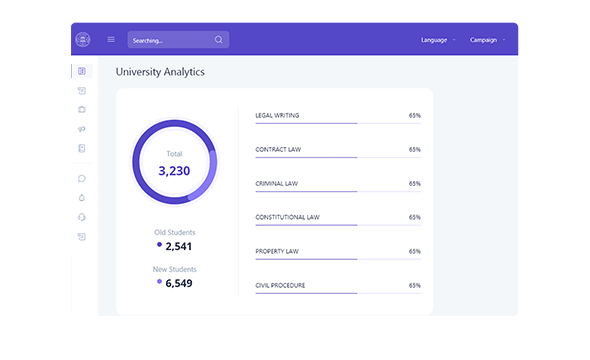Click the 65% value for Legal Writing
590x360 pixels.
pos(415,115)
